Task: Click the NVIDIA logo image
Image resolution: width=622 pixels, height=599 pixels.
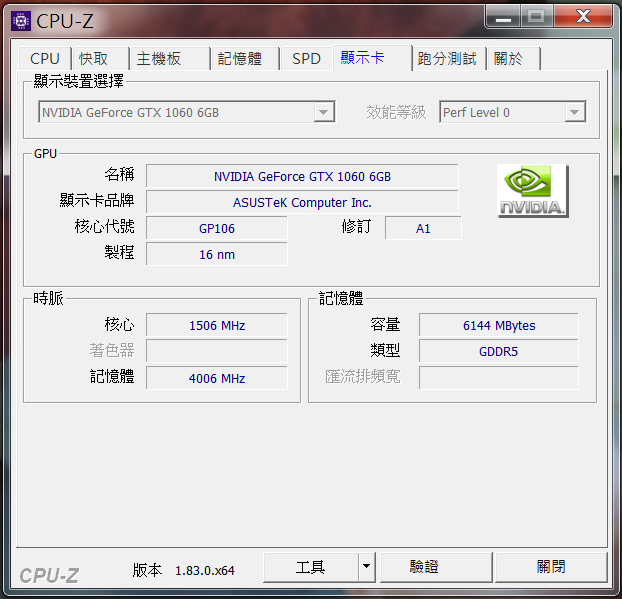Action: pyautogui.click(x=532, y=191)
